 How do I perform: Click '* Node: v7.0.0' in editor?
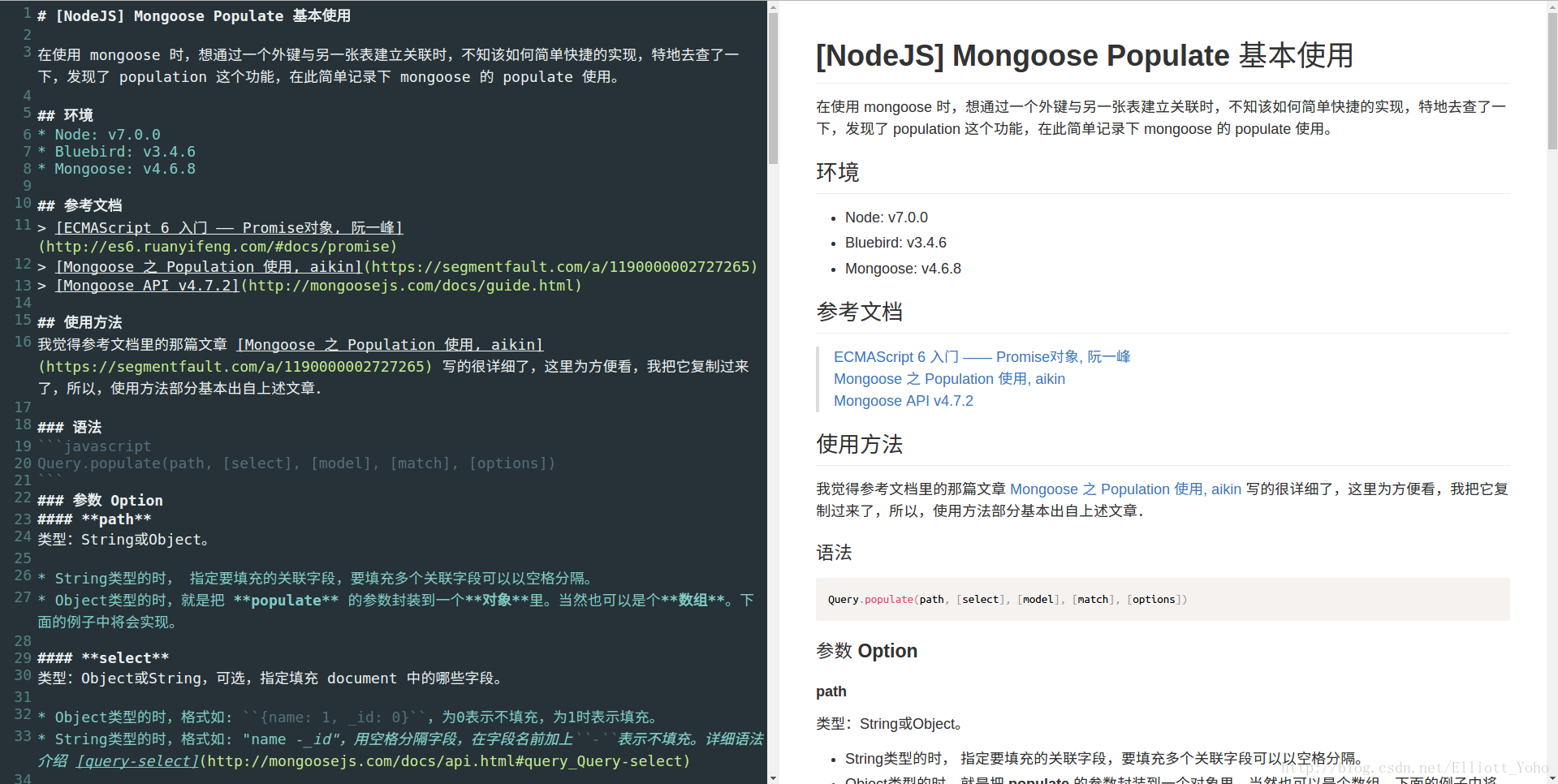pyautogui.click(x=99, y=135)
